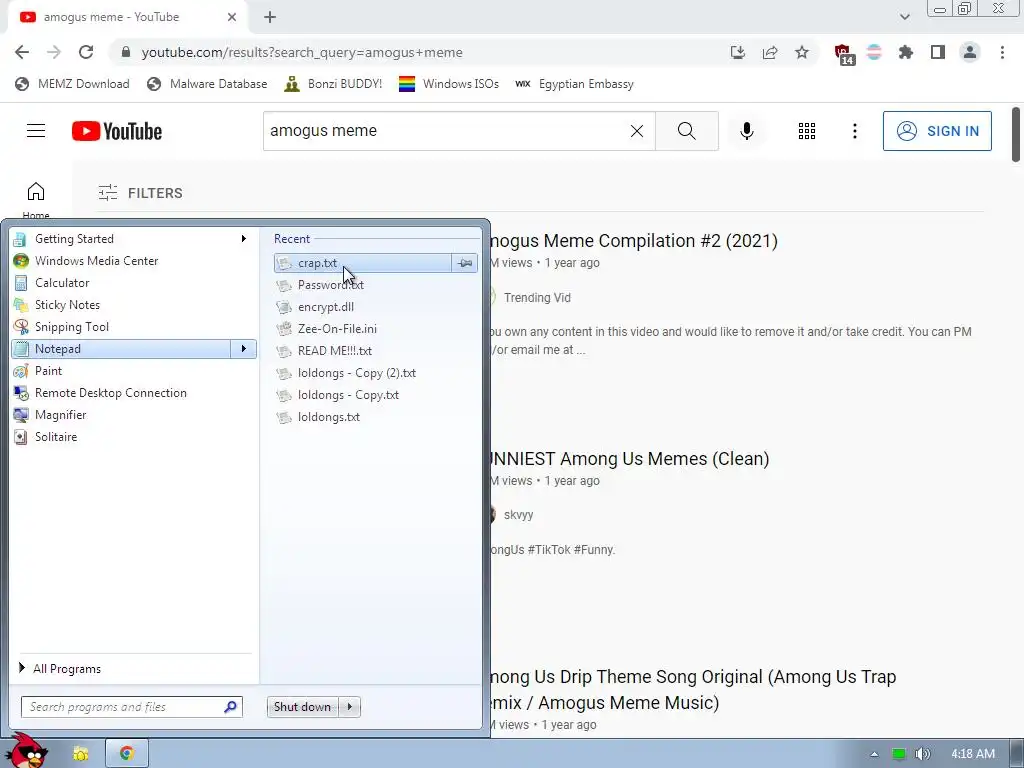1024x768 pixels.
Task: Open MEMZ Download bookmark
Action: click(72, 84)
